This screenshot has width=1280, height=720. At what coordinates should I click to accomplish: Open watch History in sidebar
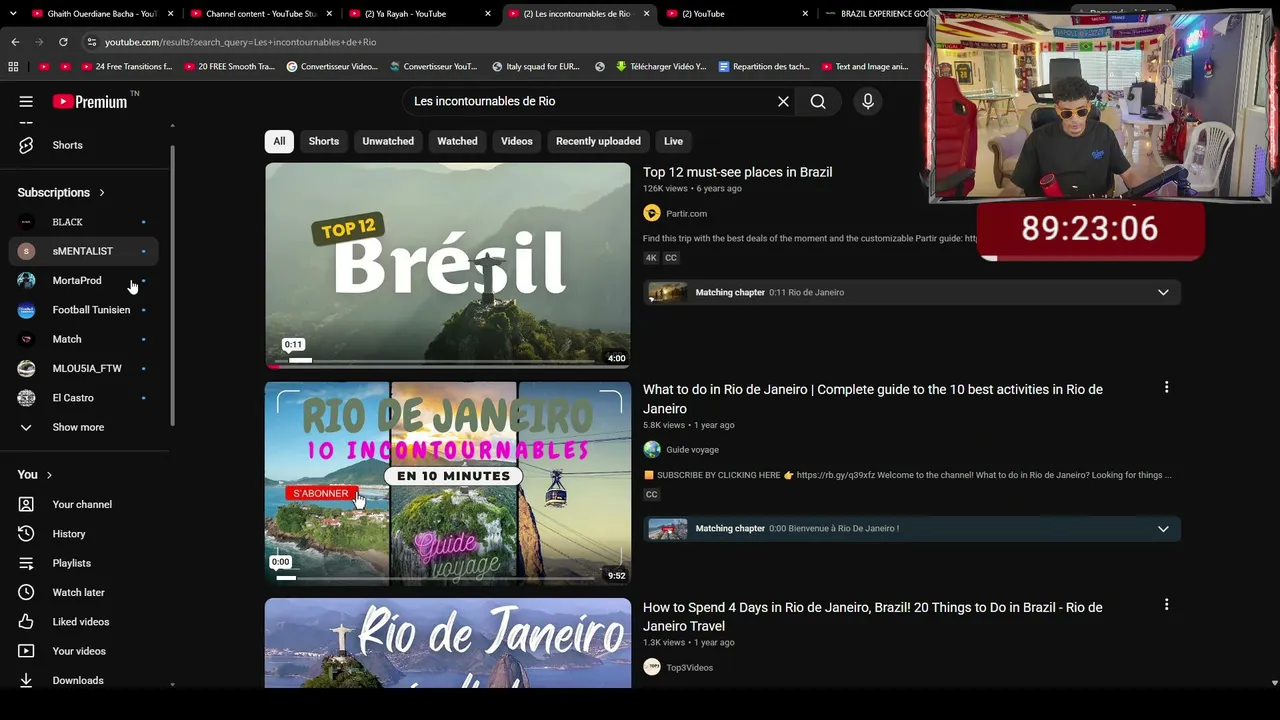tap(84, 534)
